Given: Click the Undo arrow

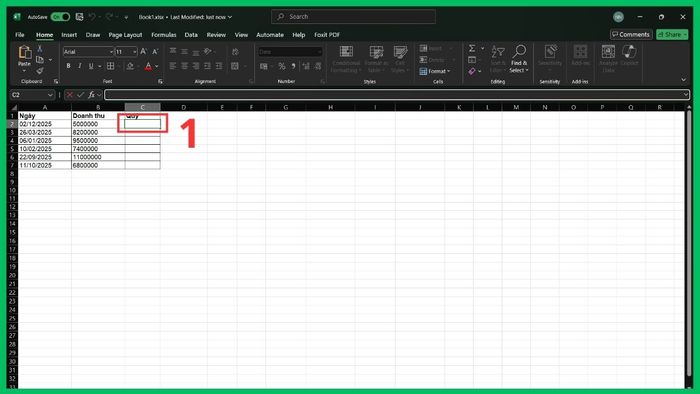Looking at the screenshot, I should tap(92, 17).
